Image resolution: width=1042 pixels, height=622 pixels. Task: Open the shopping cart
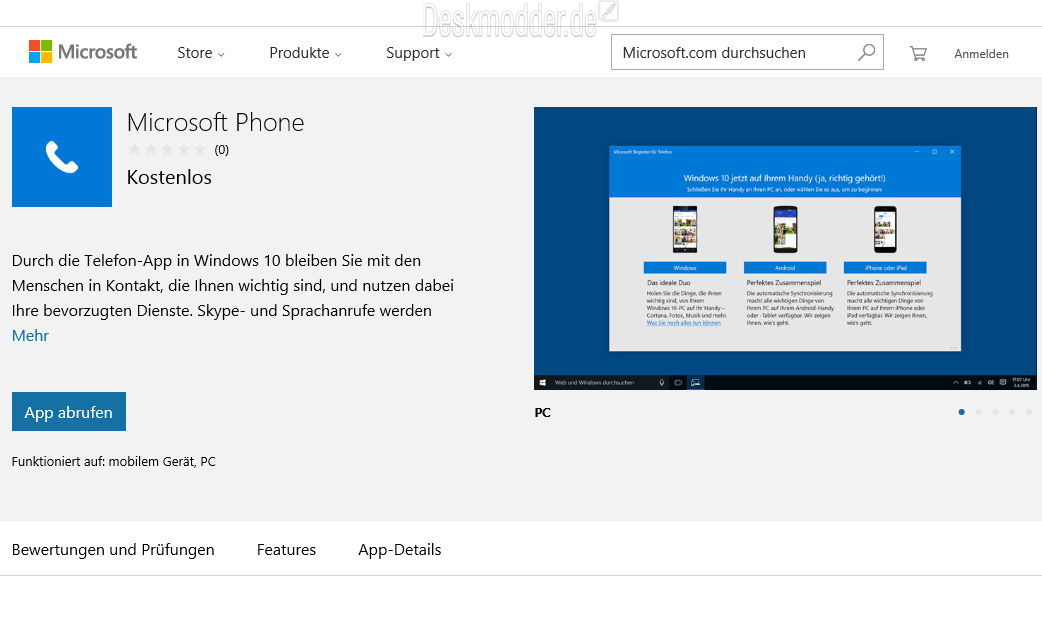918,53
